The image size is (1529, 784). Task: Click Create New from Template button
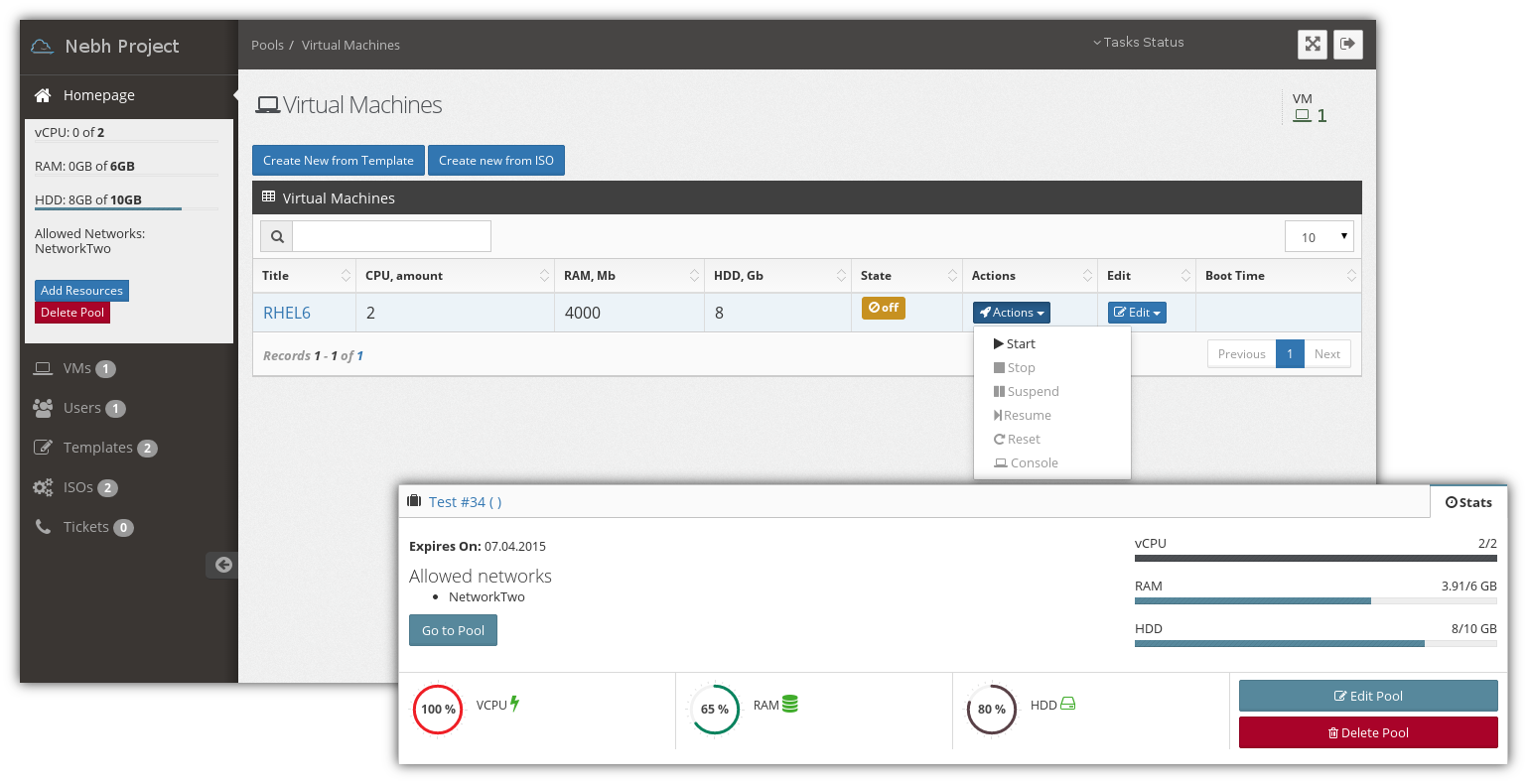point(338,161)
